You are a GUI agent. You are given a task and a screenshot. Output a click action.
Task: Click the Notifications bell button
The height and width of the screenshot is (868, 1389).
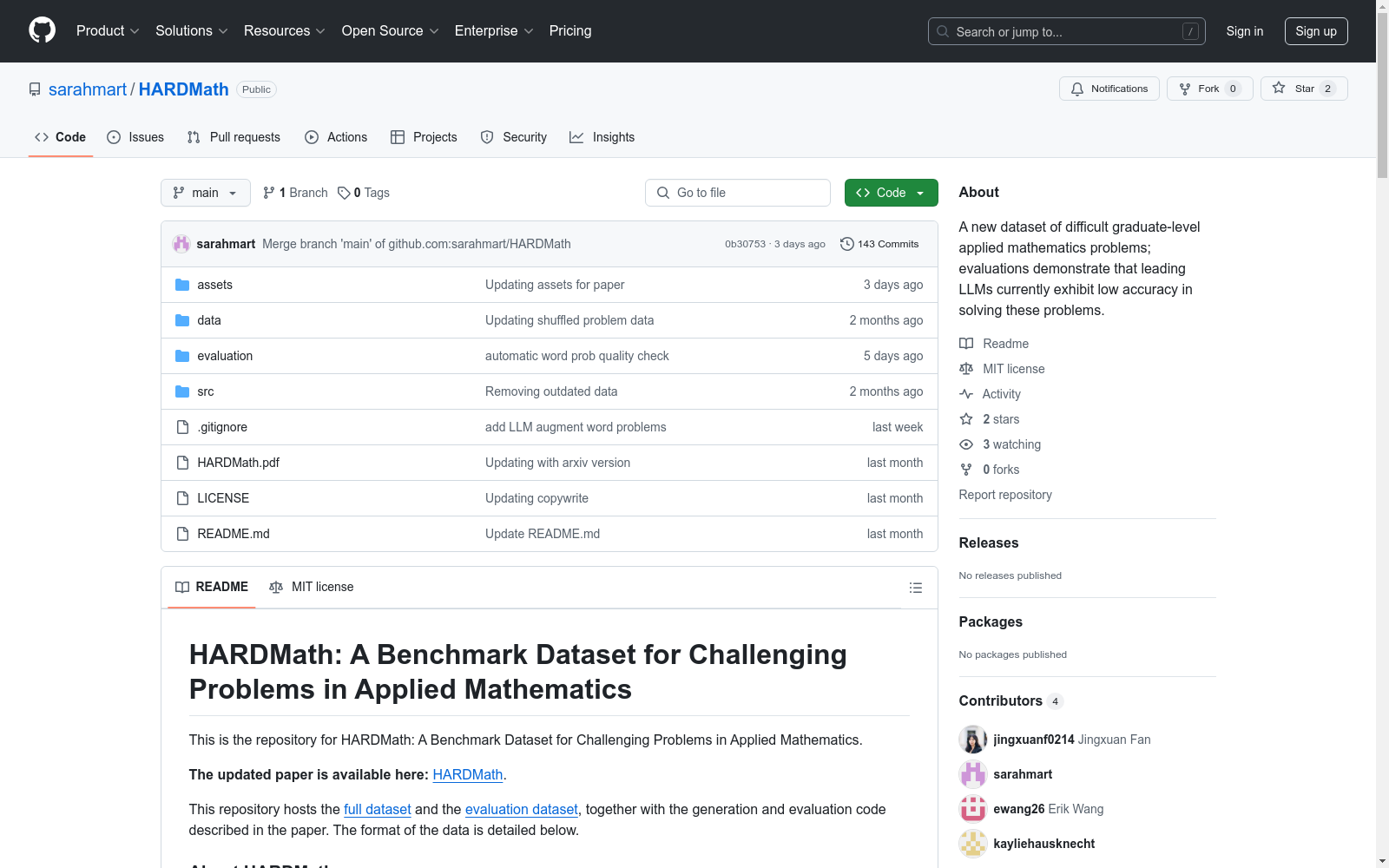coord(1109,89)
